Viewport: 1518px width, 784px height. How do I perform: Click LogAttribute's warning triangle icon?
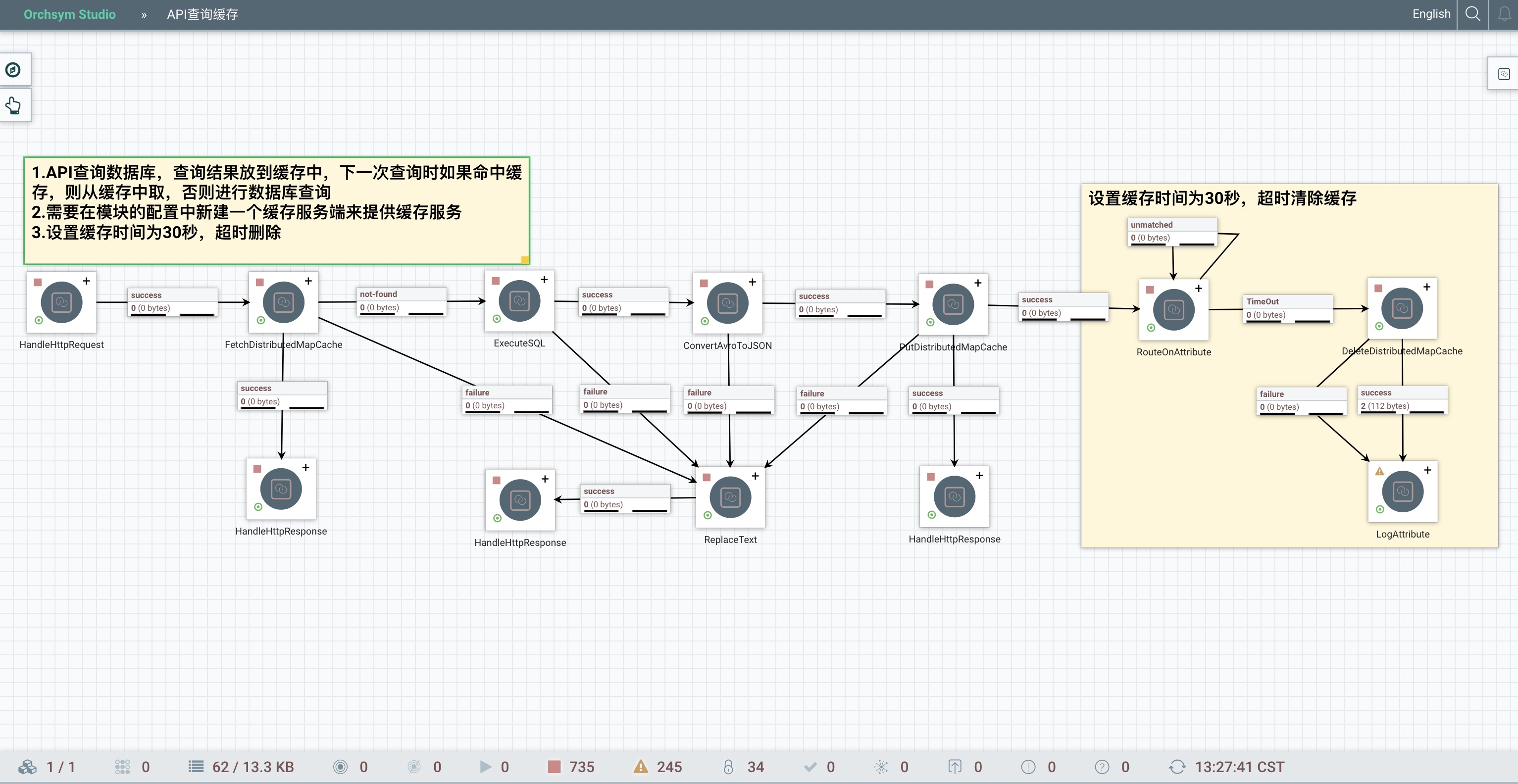tap(1379, 471)
